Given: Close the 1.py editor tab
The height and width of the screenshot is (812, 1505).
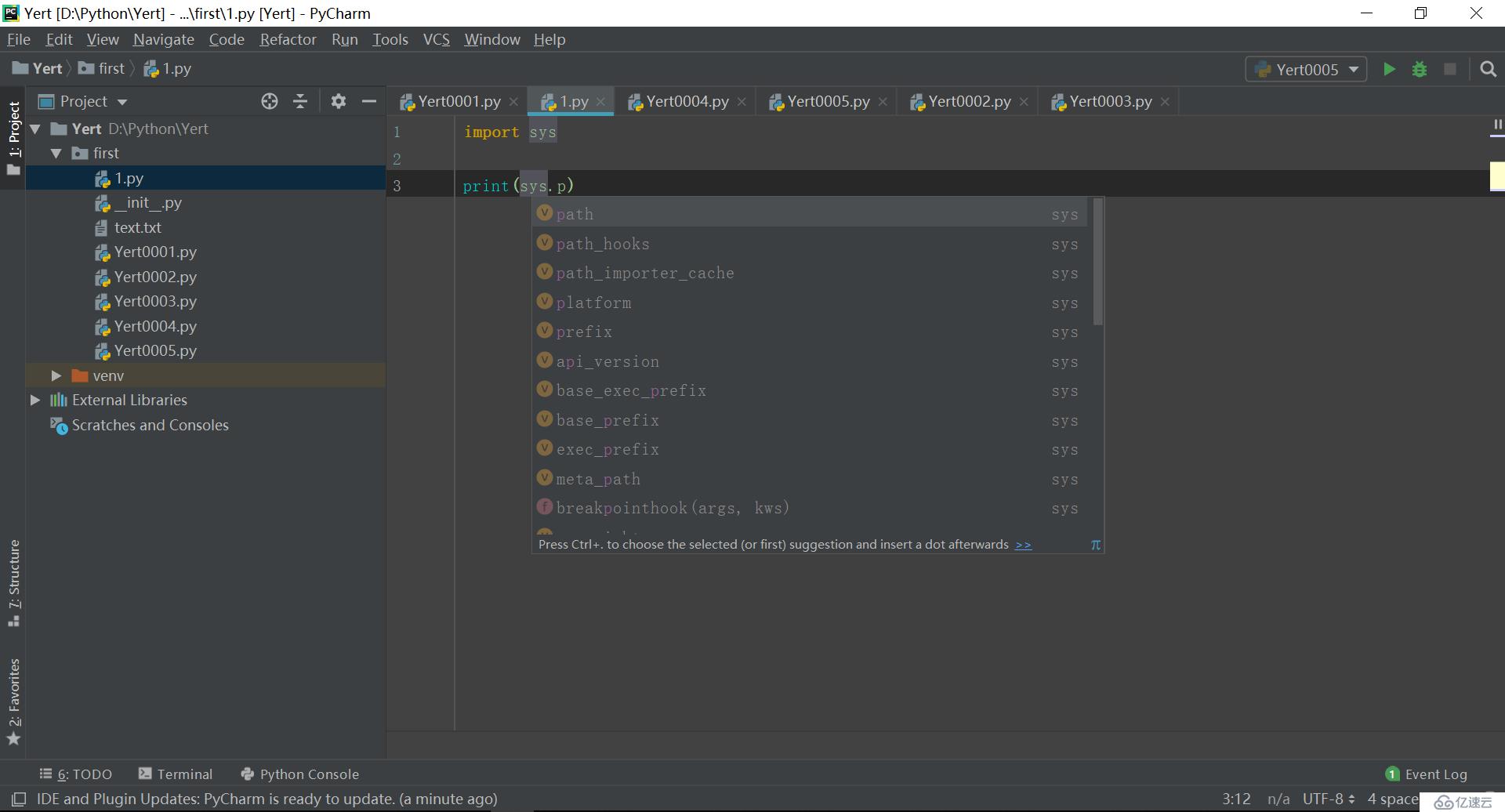Looking at the screenshot, I should click(600, 102).
